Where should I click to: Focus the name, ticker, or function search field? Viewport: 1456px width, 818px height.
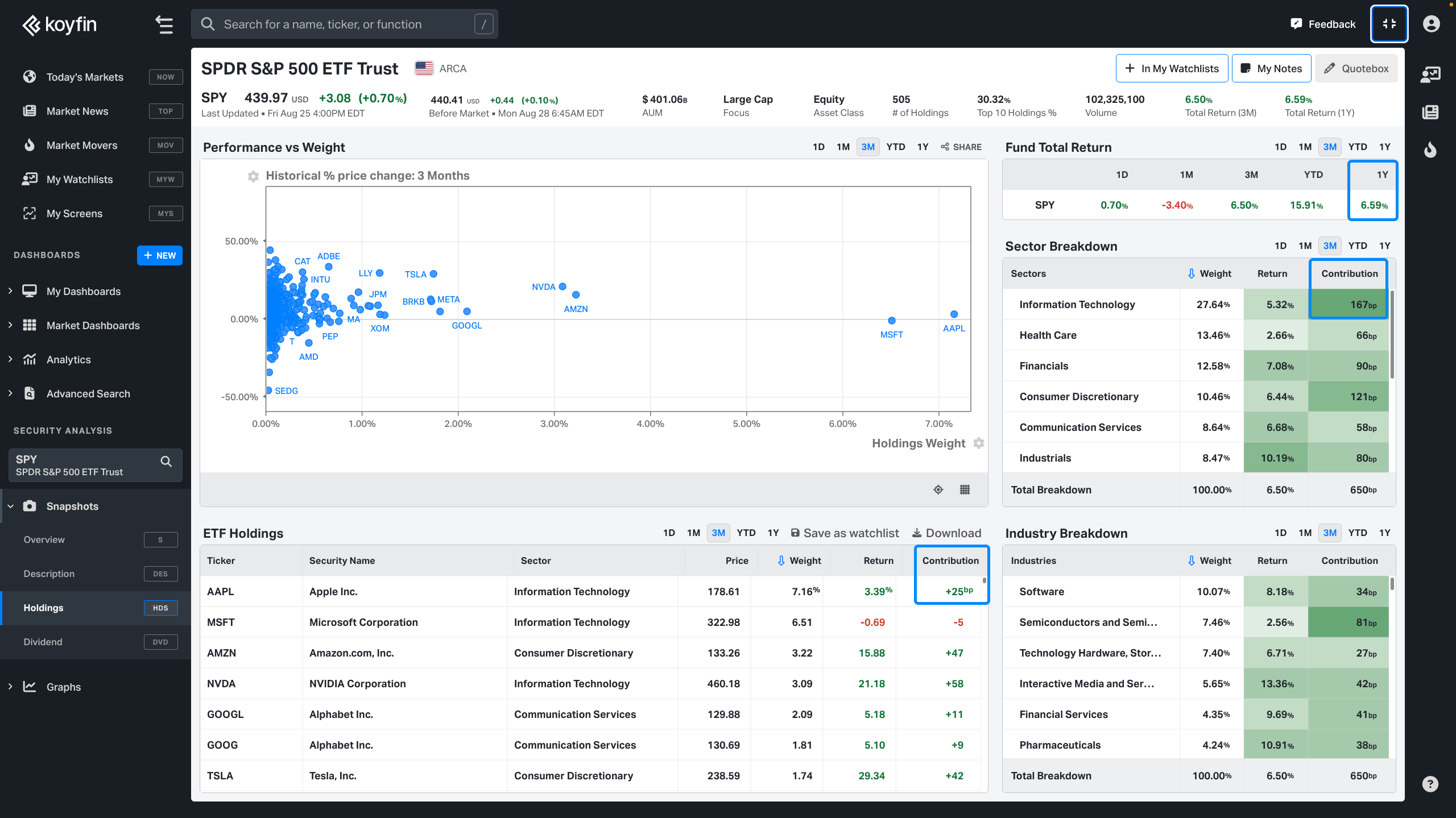click(344, 24)
